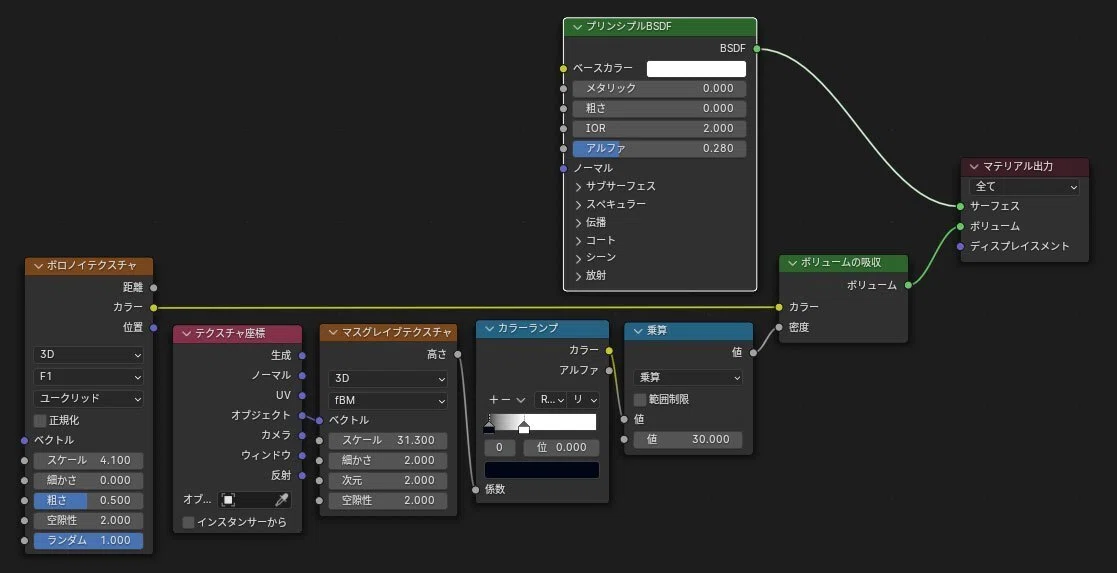Click the IOR 2.000 field

point(659,128)
